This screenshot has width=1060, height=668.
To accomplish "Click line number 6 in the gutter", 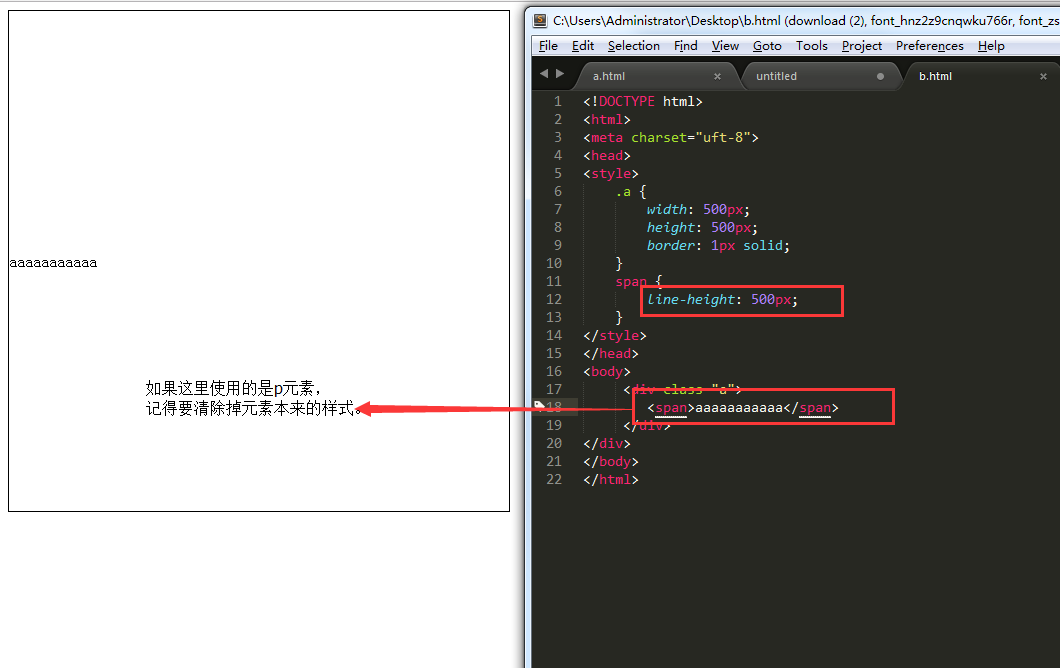I will click(x=558, y=191).
